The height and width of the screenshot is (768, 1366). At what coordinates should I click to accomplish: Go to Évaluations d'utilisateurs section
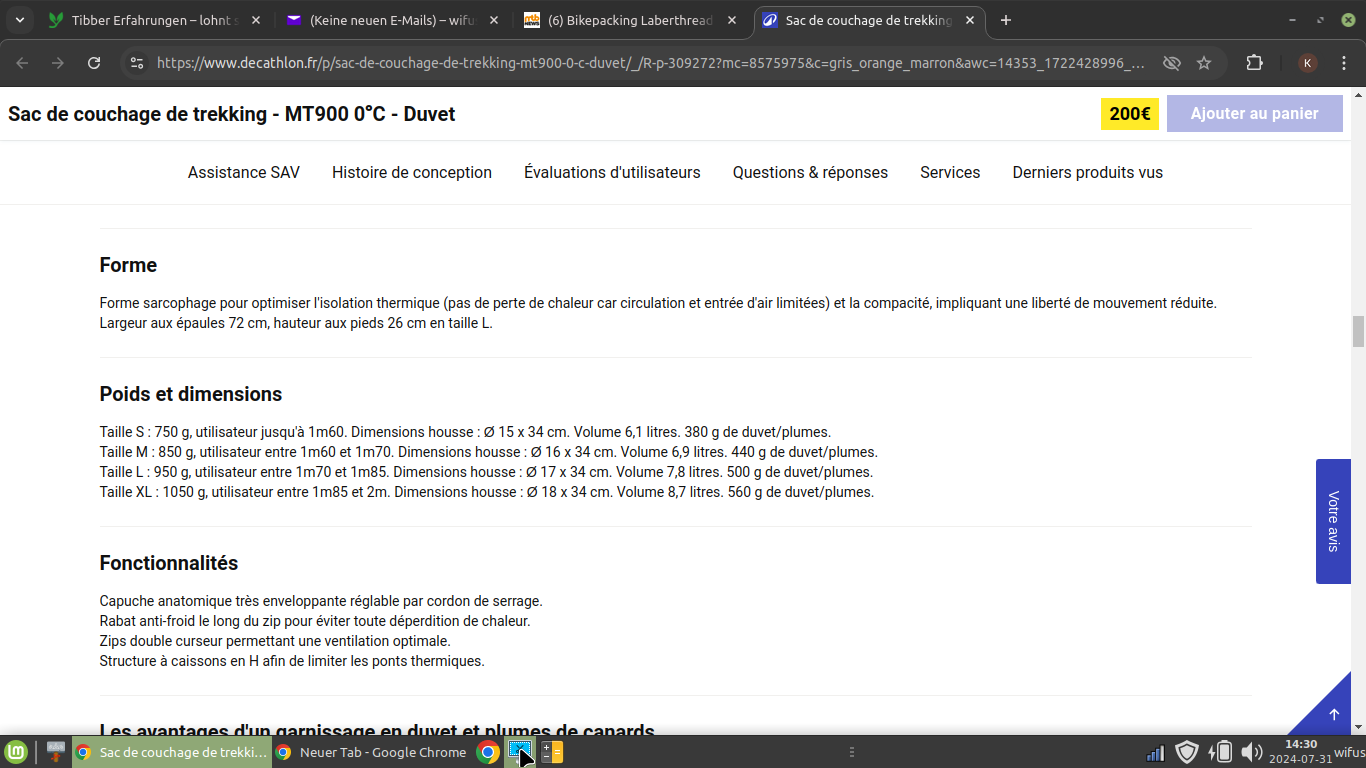612,172
